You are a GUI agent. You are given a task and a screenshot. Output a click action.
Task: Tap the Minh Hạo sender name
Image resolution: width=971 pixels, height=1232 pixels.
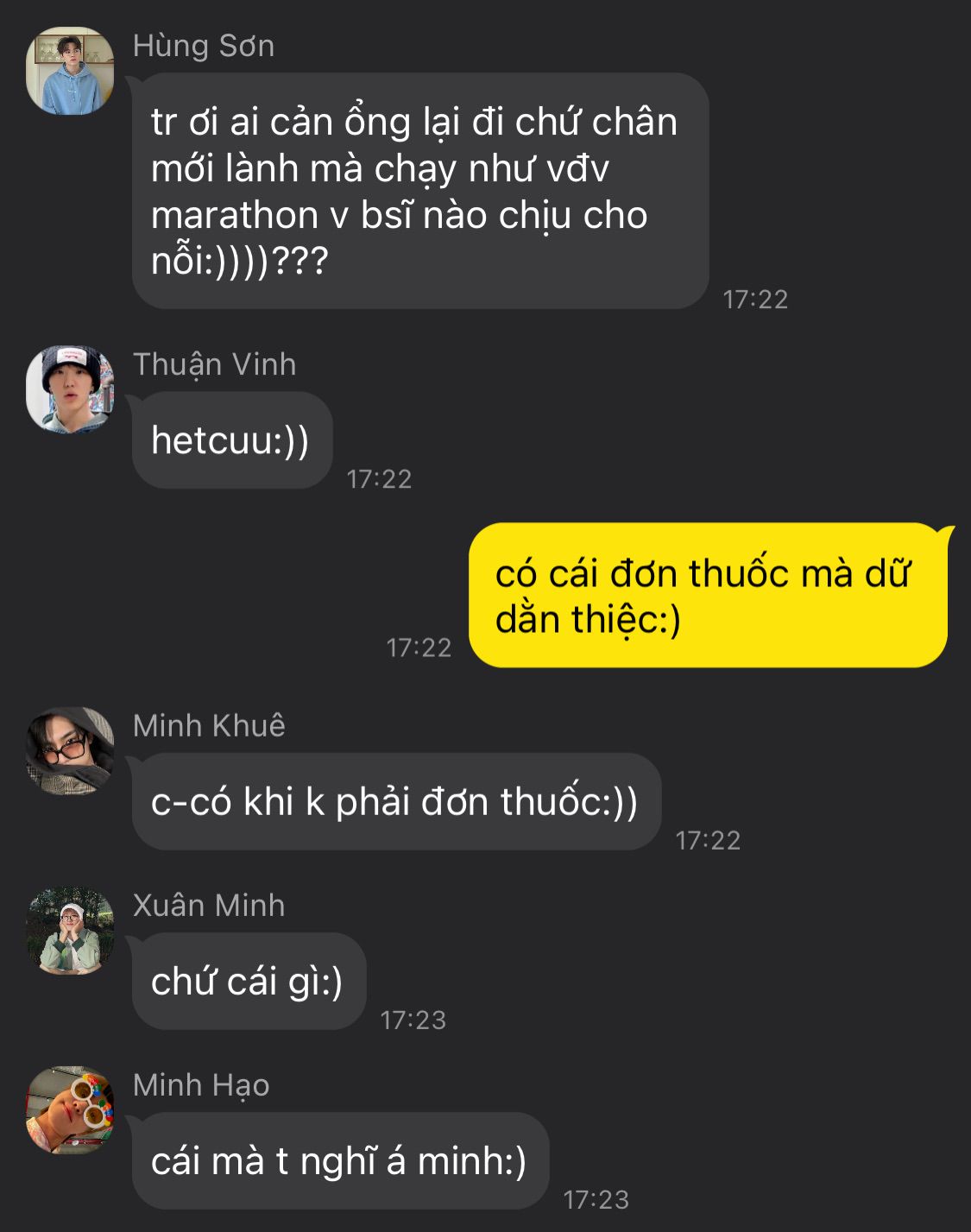[x=201, y=1086]
